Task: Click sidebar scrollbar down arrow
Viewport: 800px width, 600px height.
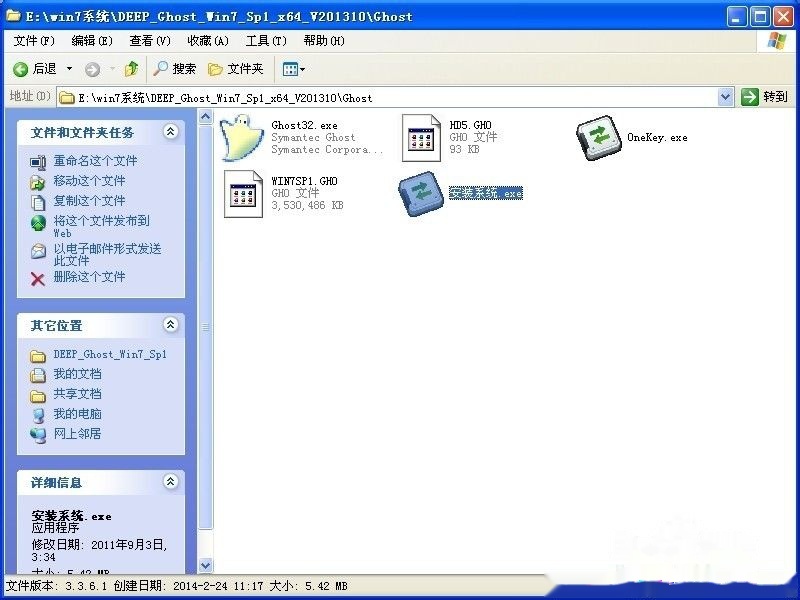Action: pyautogui.click(x=205, y=565)
